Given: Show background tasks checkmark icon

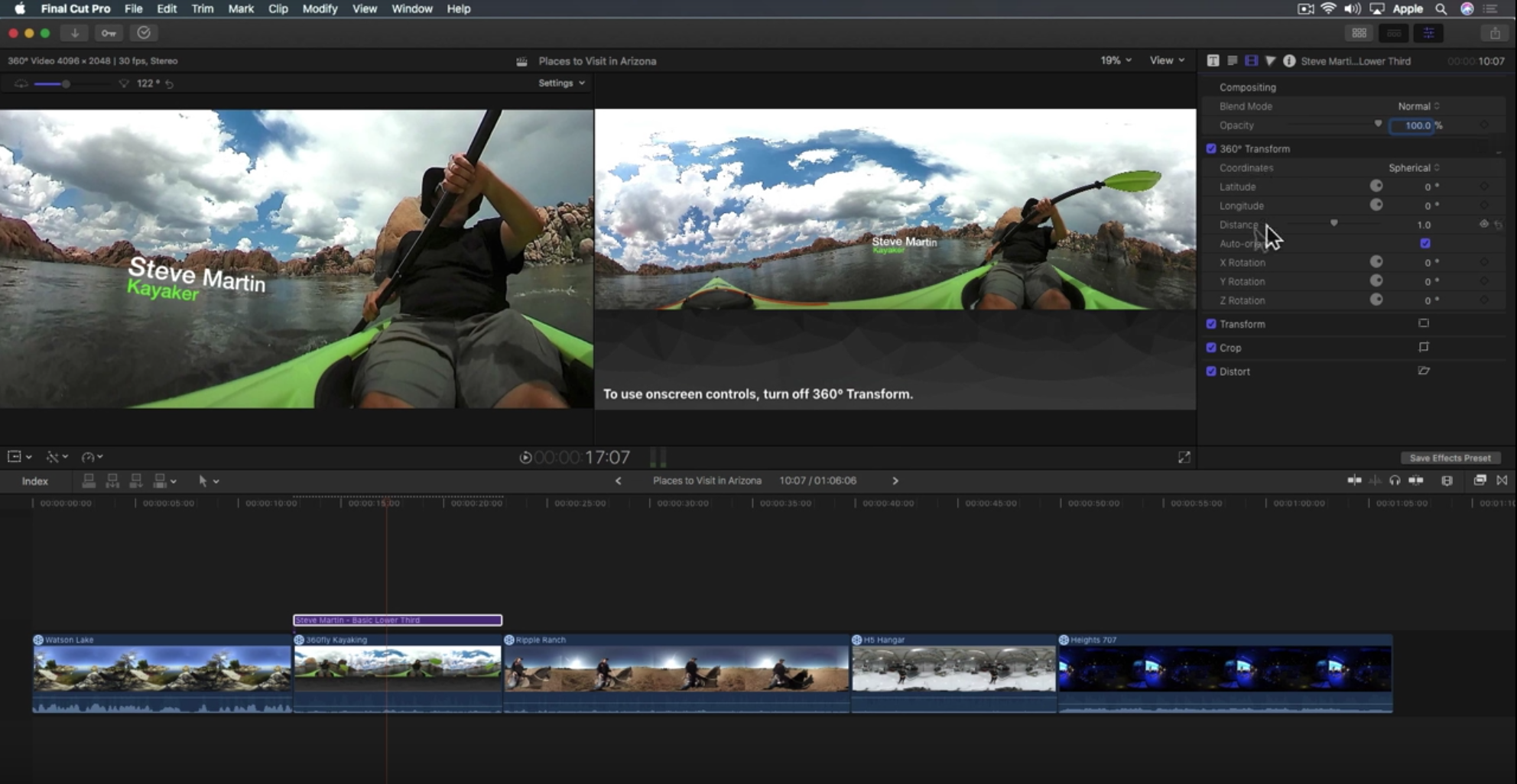Looking at the screenshot, I should tap(144, 33).
